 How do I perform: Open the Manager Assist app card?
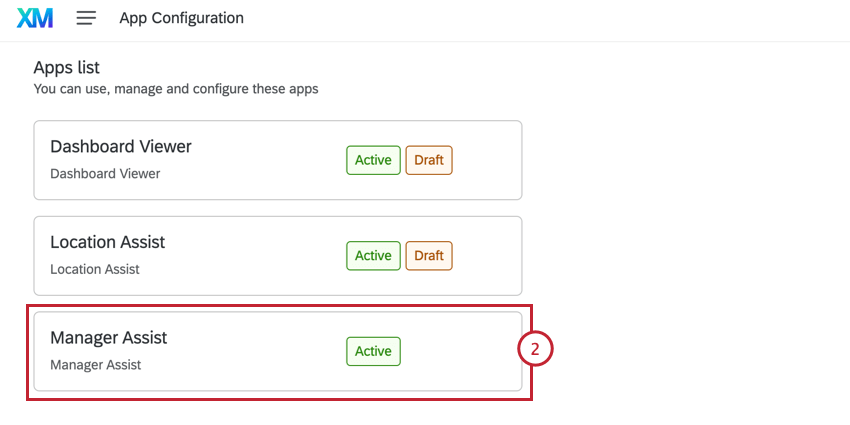coord(278,351)
